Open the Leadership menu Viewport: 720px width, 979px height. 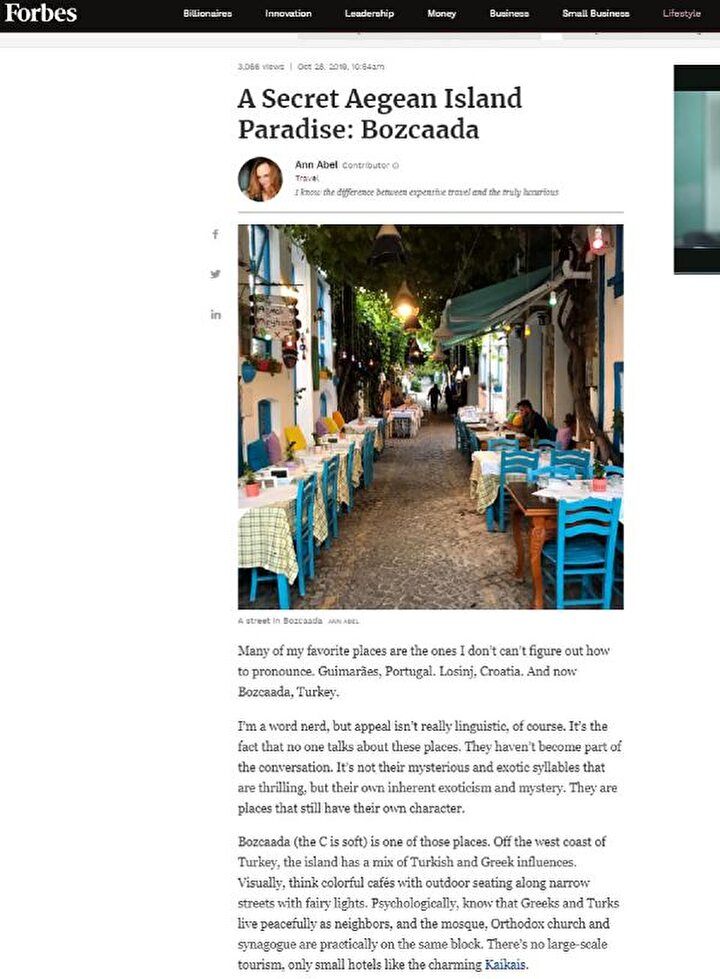369,13
